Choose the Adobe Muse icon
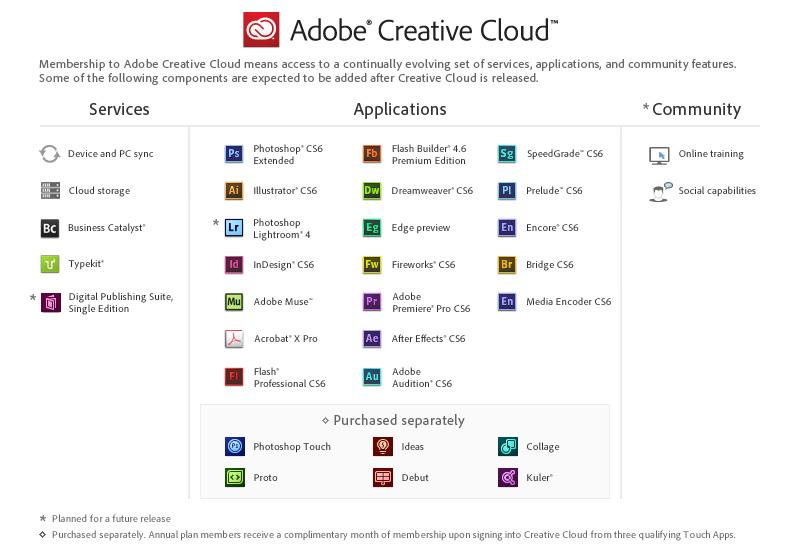The image size is (800, 548). 234,301
